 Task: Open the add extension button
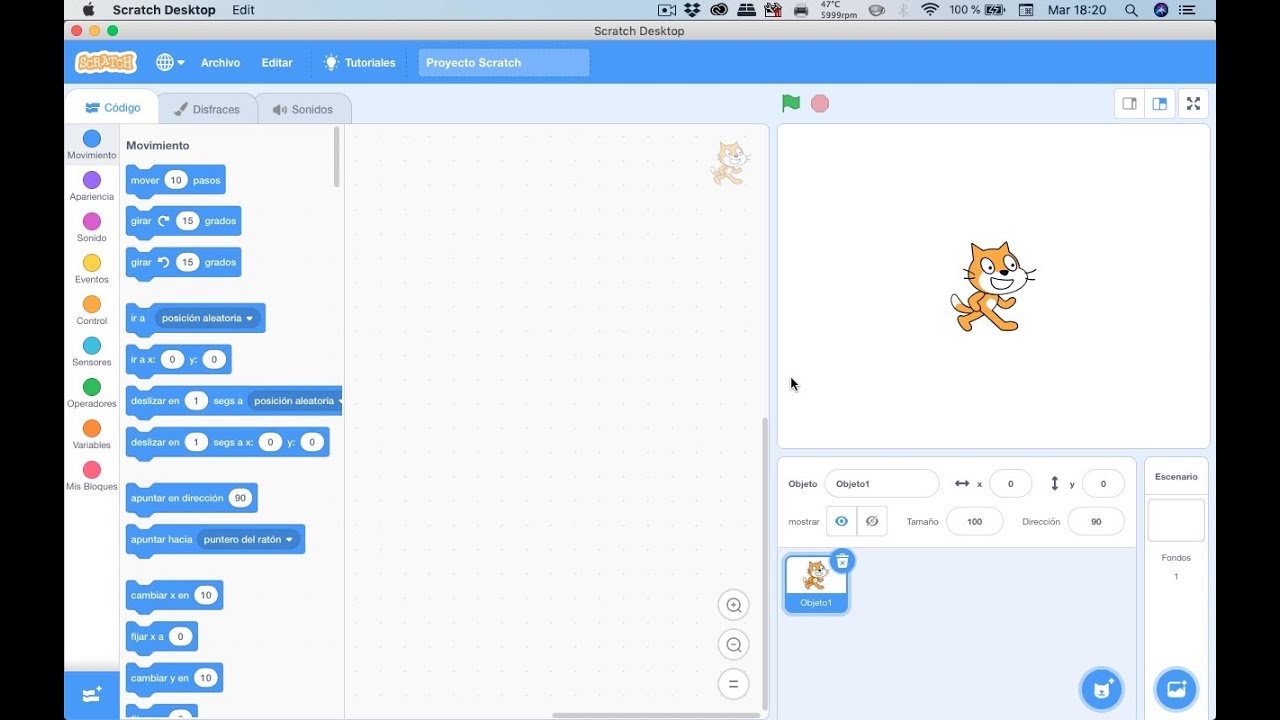point(92,695)
